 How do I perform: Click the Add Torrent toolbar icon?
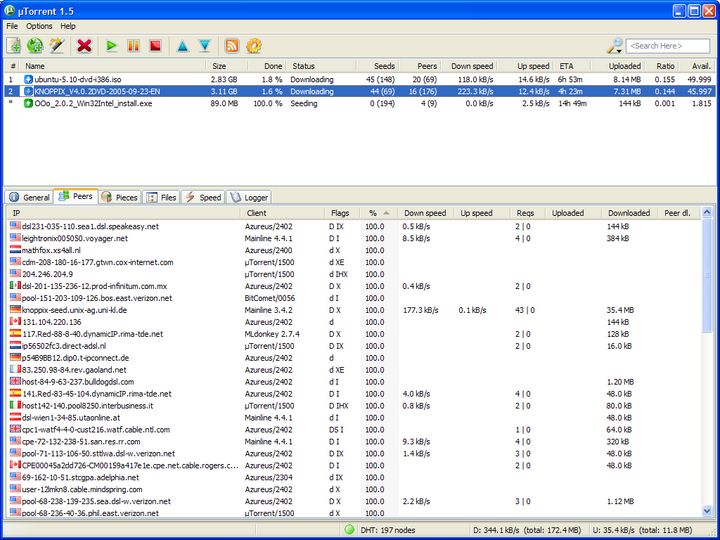tap(13, 45)
